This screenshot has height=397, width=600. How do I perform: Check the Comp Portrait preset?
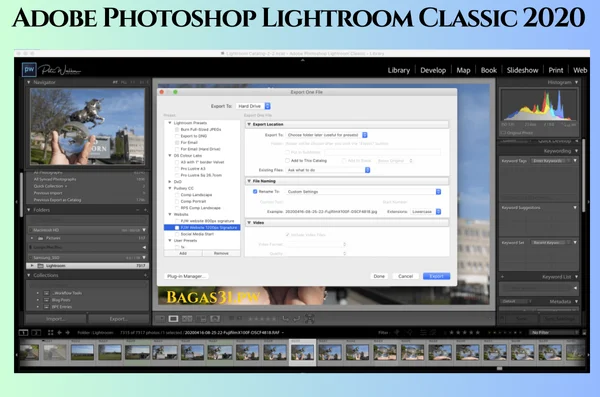(x=177, y=201)
